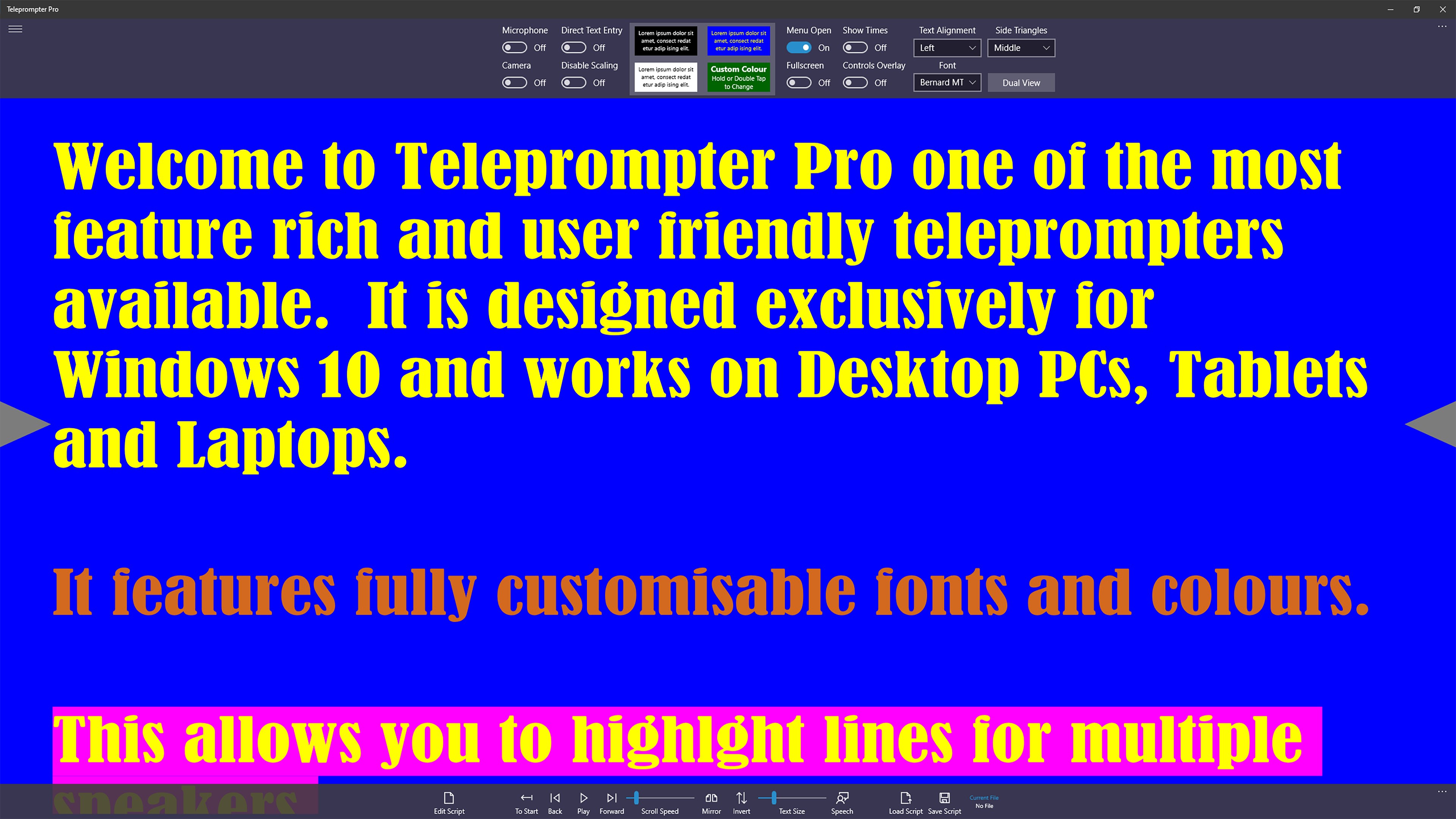Expand the Font Bernard MT dropdown
The width and height of the screenshot is (1456, 819).
pos(947,82)
